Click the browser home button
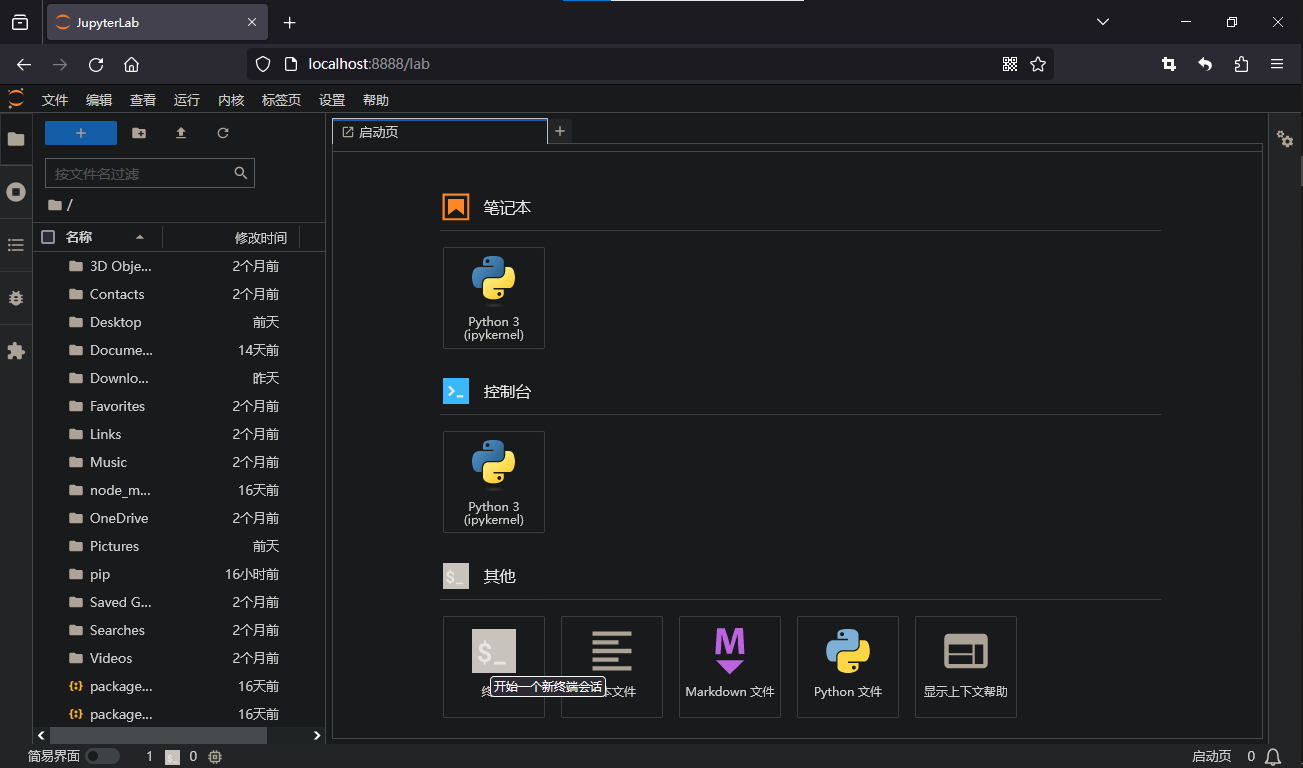The width and height of the screenshot is (1303, 768). (131, 64)
